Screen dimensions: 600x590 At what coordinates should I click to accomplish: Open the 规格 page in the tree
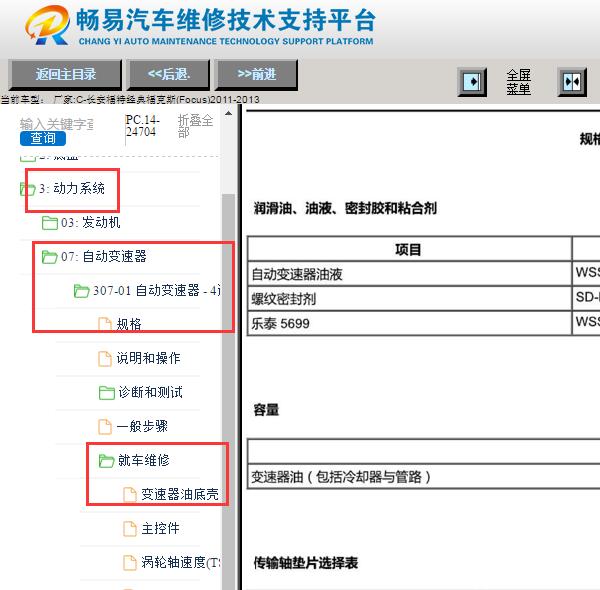[x=129, y=324]
